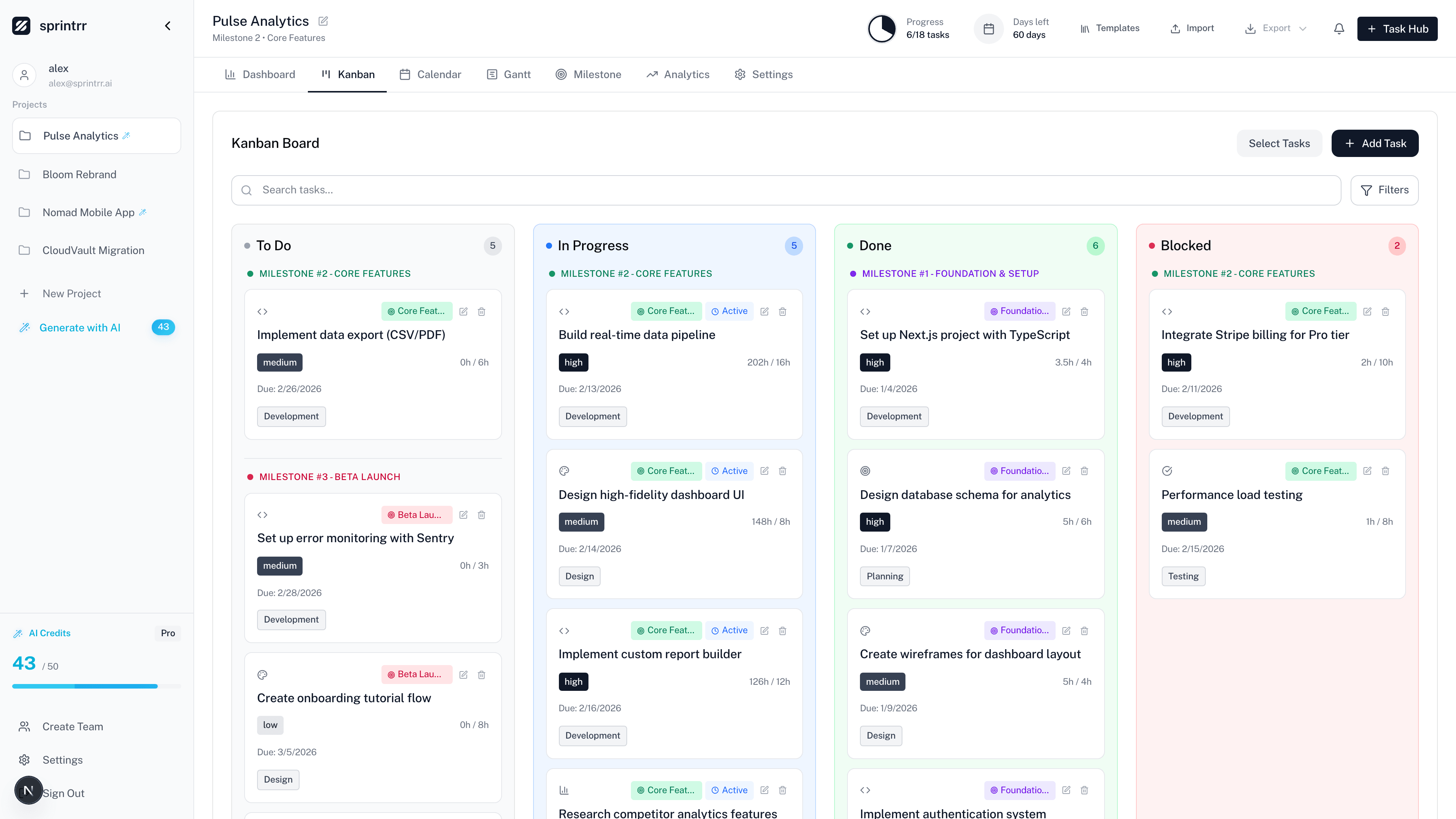
Task: Edit the Build real-time data pipeline task
Action: [764, 311]
